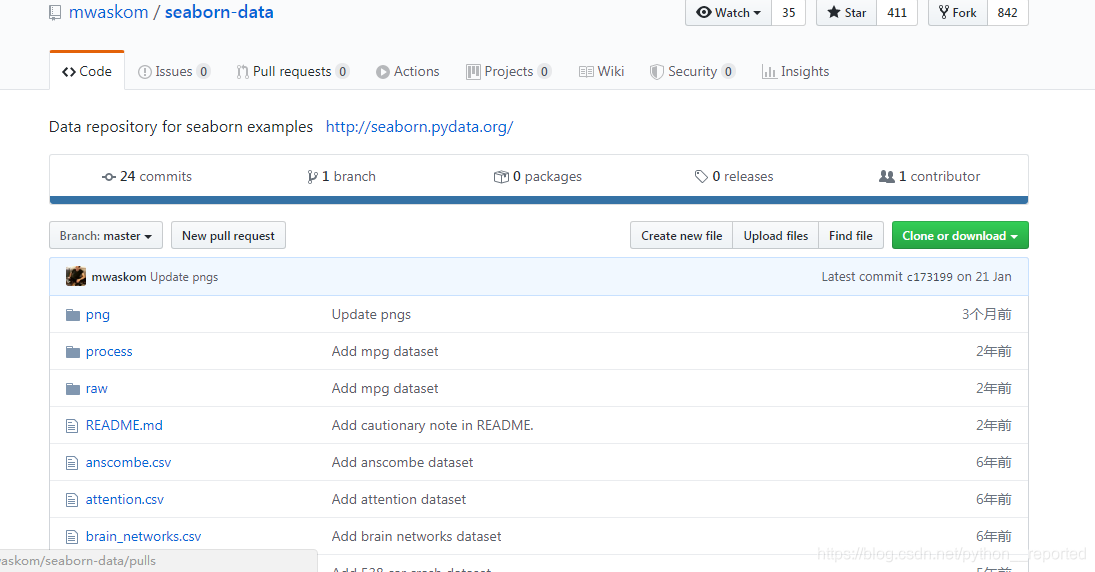
Task: Open the process folder
Action: (x=109, y=352)
